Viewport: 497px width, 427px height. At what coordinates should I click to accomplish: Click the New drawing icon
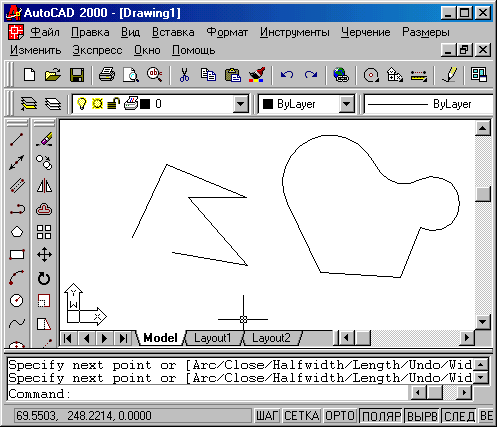pos(30,75)
